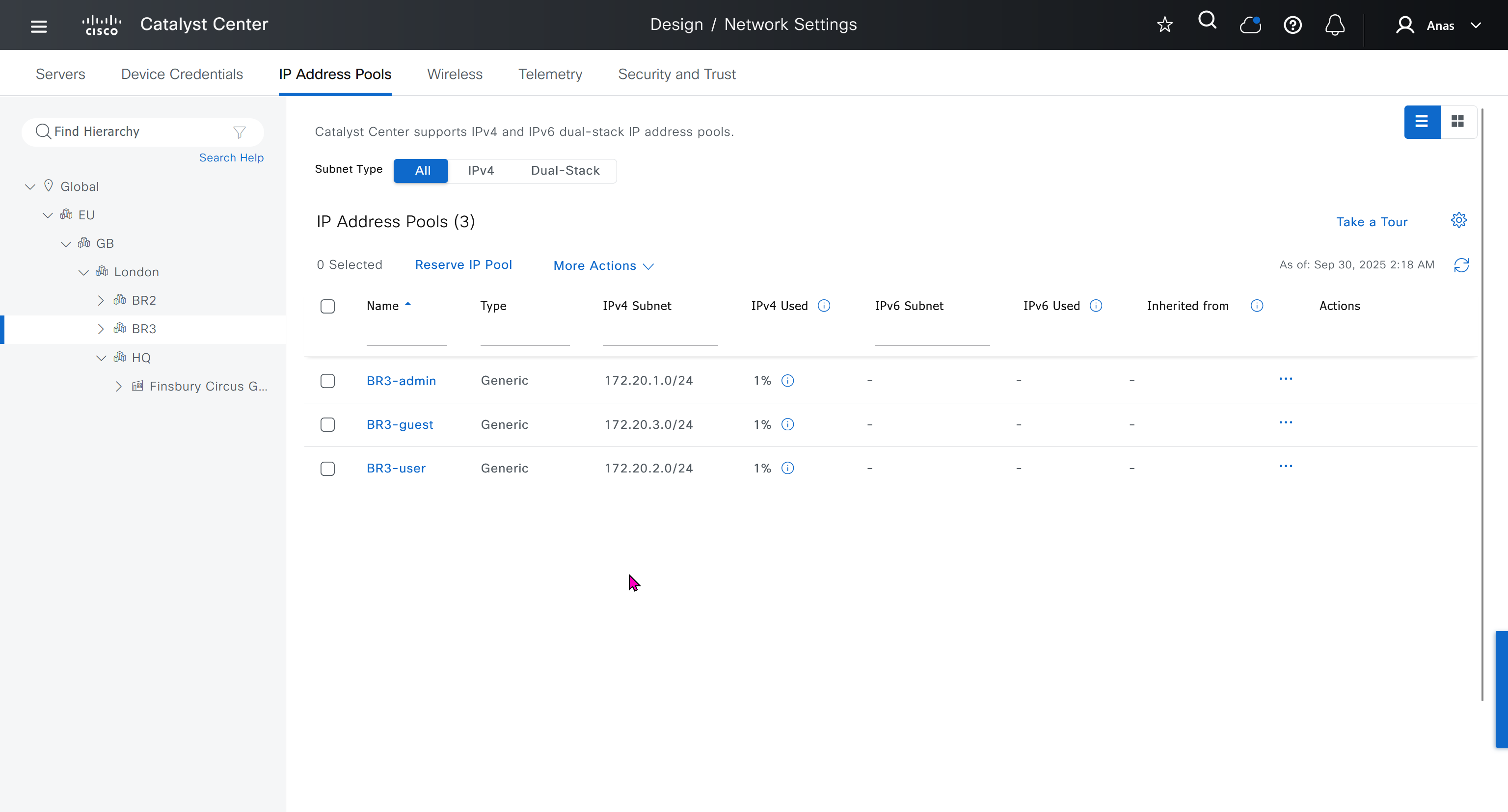Switch to the Wireless tab

[x=454, y=74]
